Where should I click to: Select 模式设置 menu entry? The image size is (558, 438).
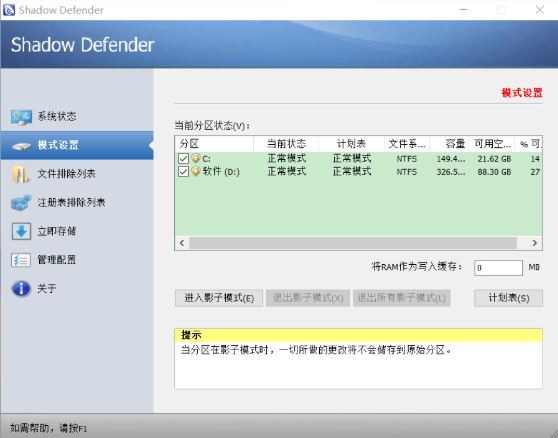(x=77, y=145)
